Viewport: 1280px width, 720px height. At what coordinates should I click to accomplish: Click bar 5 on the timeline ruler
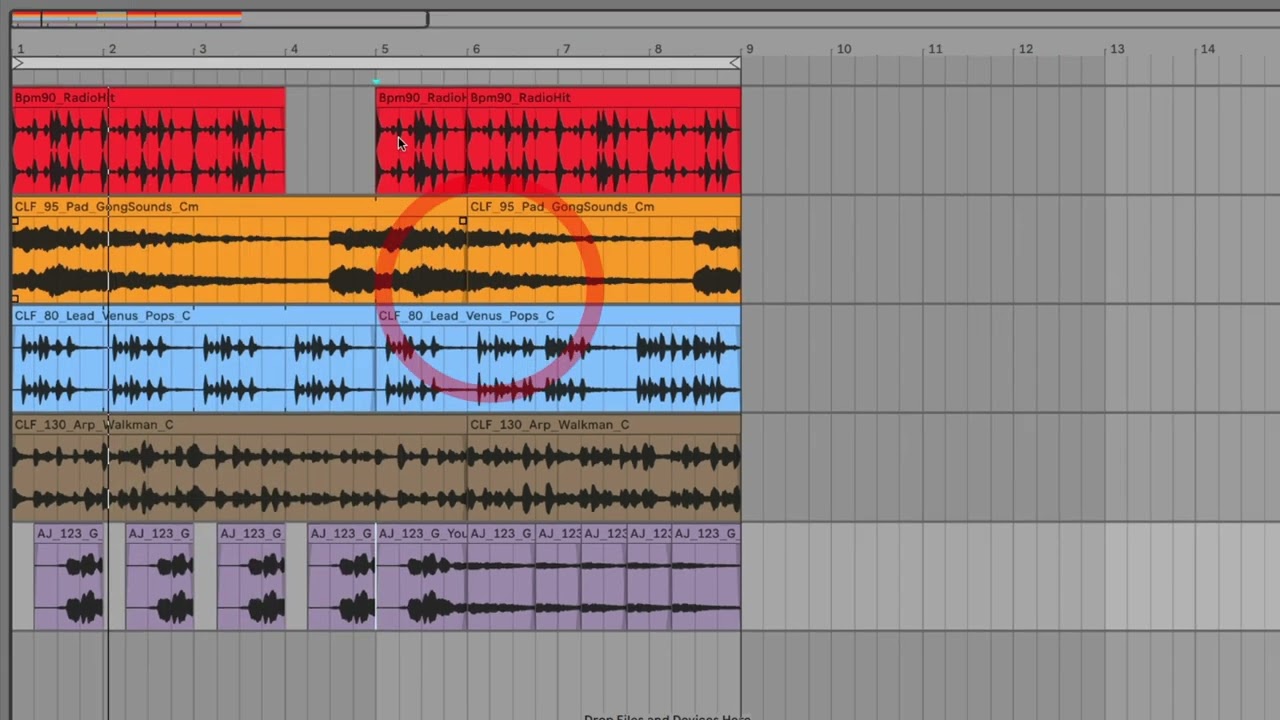(385, 49)
